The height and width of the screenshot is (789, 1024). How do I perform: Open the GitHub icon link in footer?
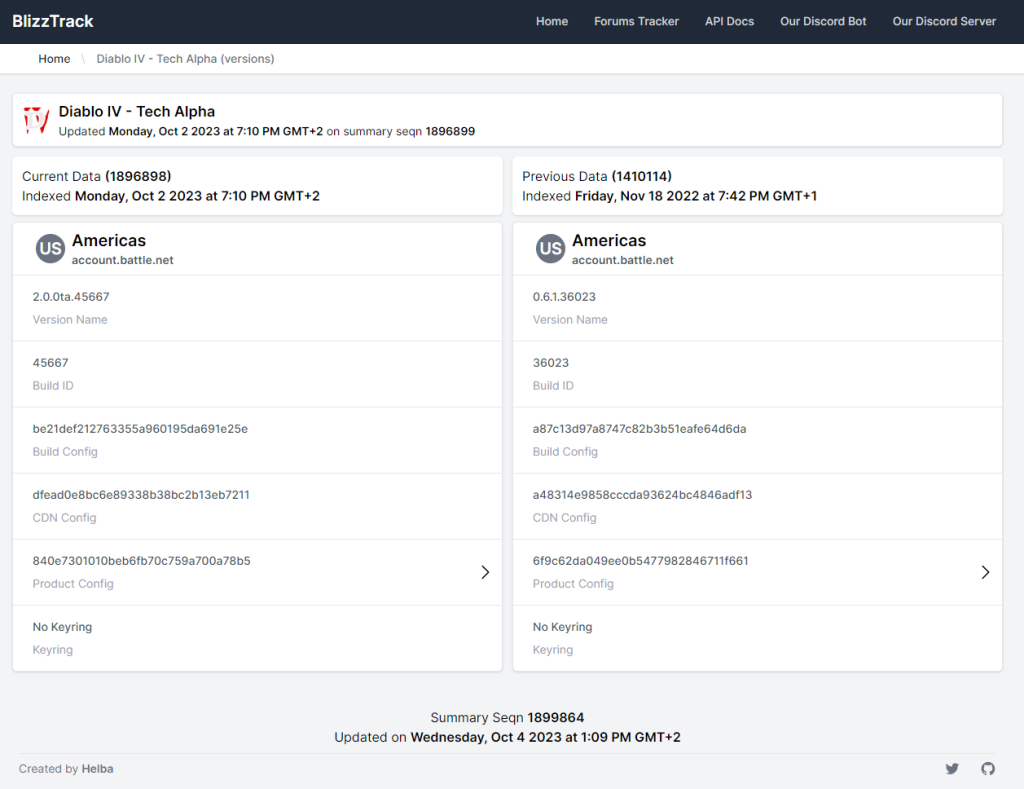pyautogui.click(x=988, y=769)
